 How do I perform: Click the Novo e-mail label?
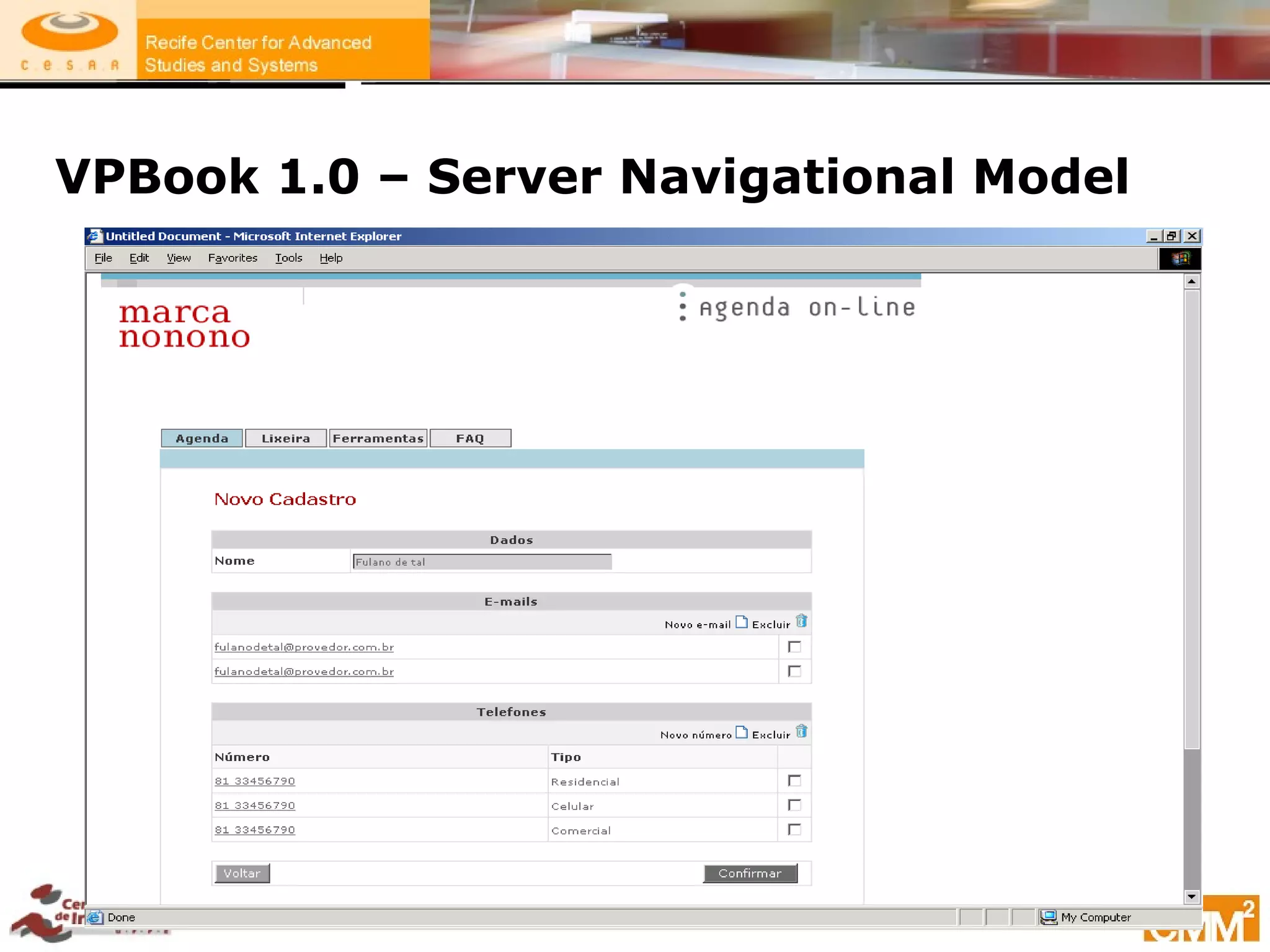click(x=698, y=625)
